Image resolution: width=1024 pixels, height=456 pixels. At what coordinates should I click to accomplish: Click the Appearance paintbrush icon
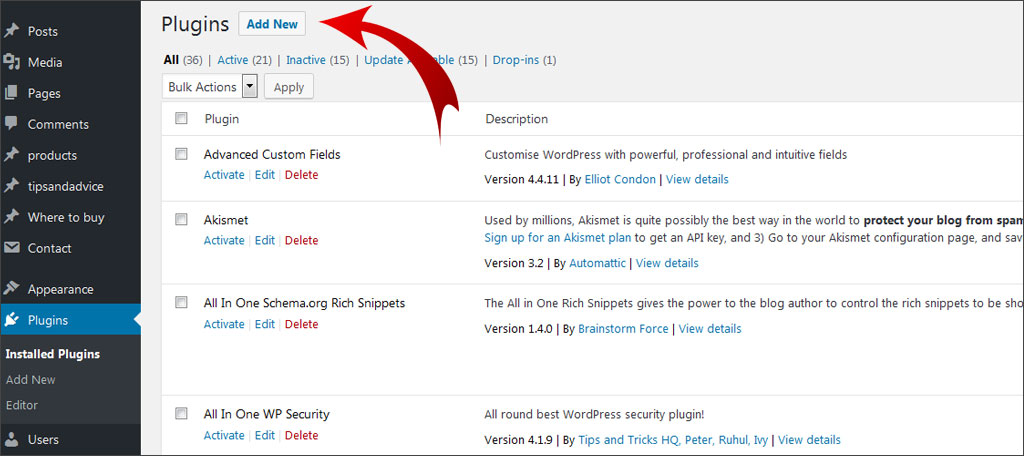click(x=12, y=289)
